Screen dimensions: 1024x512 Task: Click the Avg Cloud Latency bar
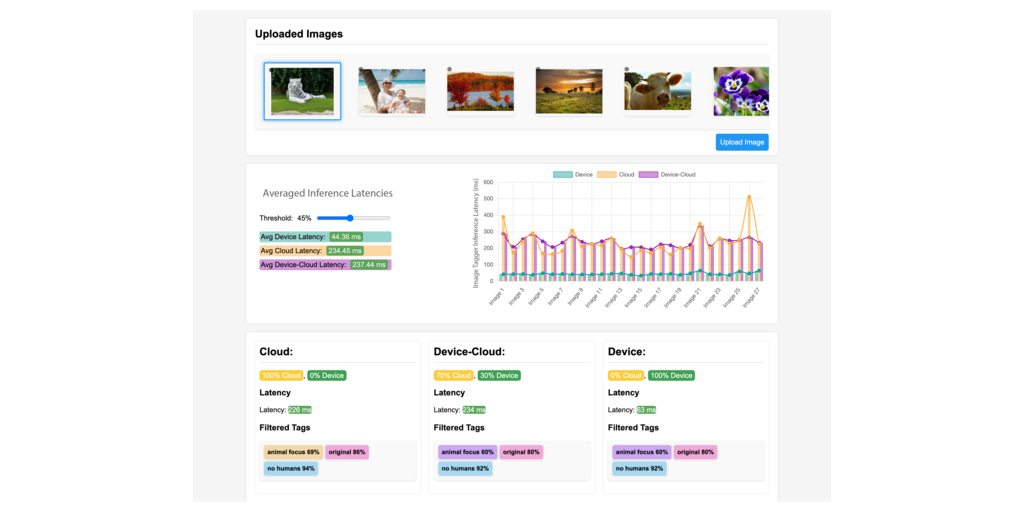click(x=324, y=250)
